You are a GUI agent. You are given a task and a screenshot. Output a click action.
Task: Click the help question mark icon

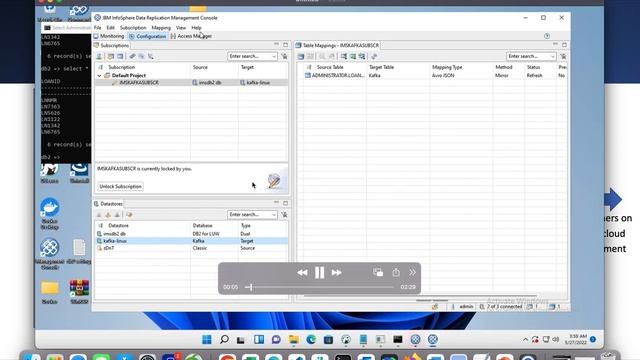coord(547,36)
